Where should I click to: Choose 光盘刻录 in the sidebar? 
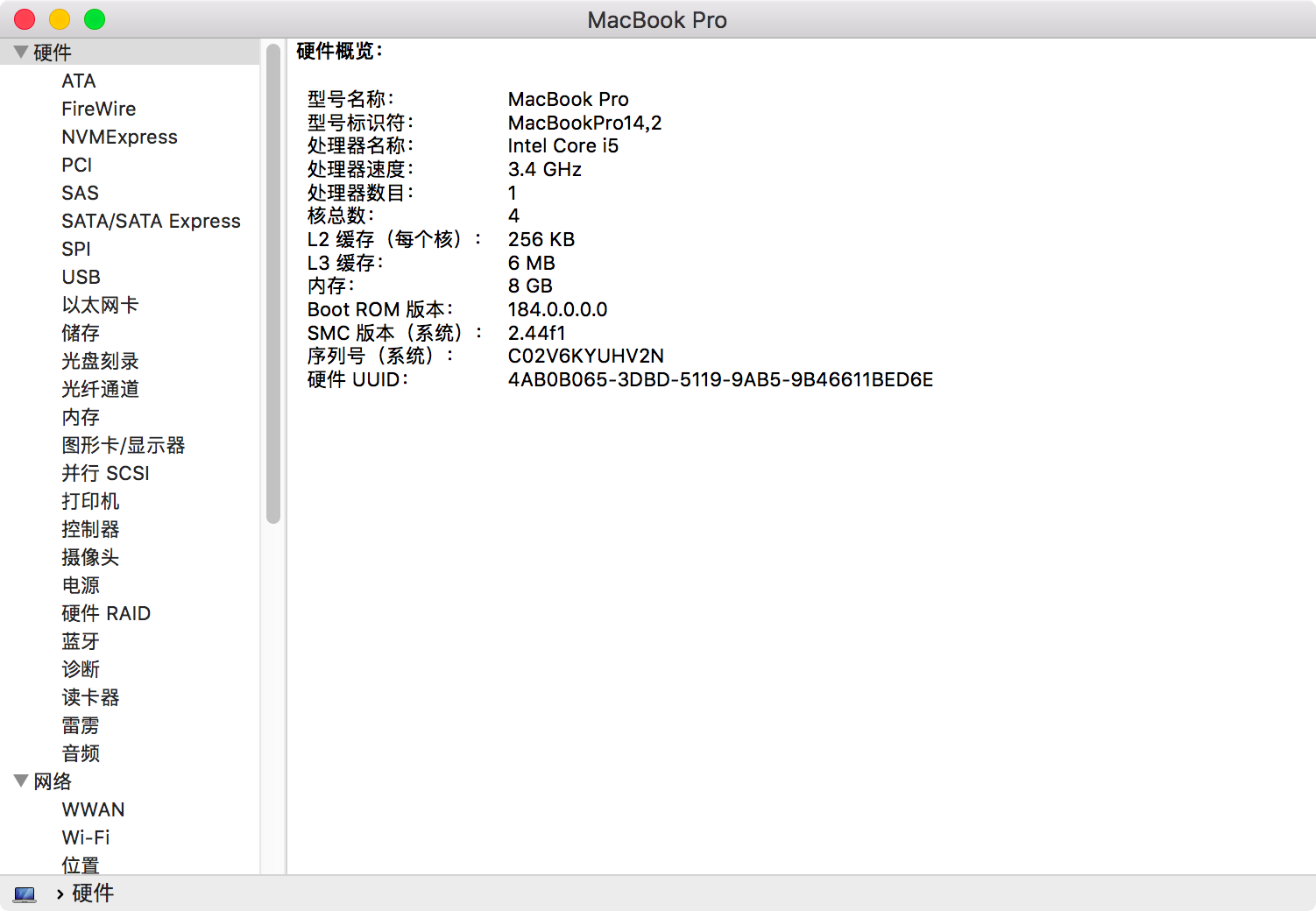point(100,361)
